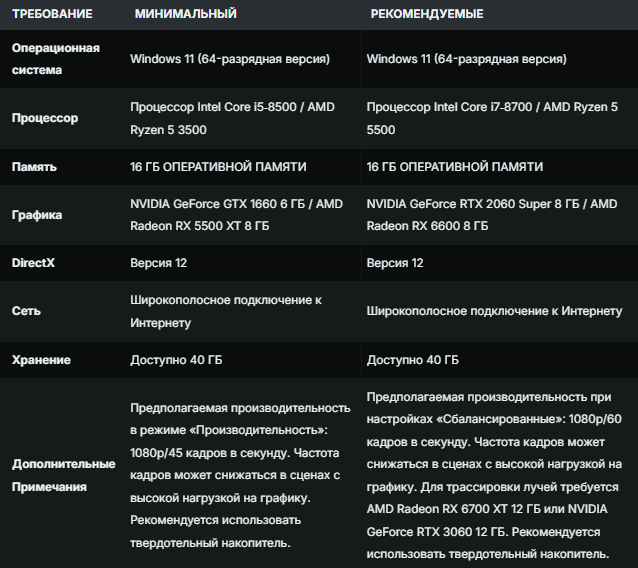Select the Память row label
Image resolution: width=638 pixels, height=568 pixels.
pos(34,167)
